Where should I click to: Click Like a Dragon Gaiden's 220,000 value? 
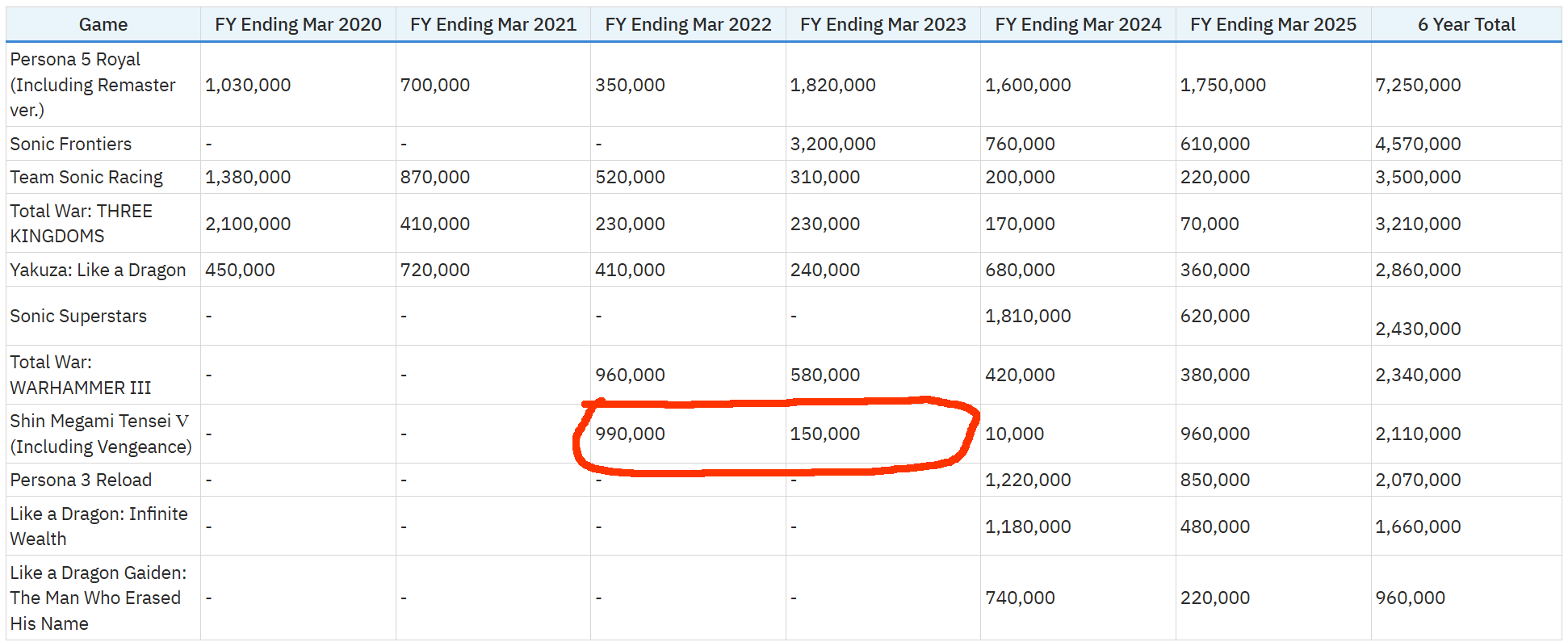point(1215,598)
